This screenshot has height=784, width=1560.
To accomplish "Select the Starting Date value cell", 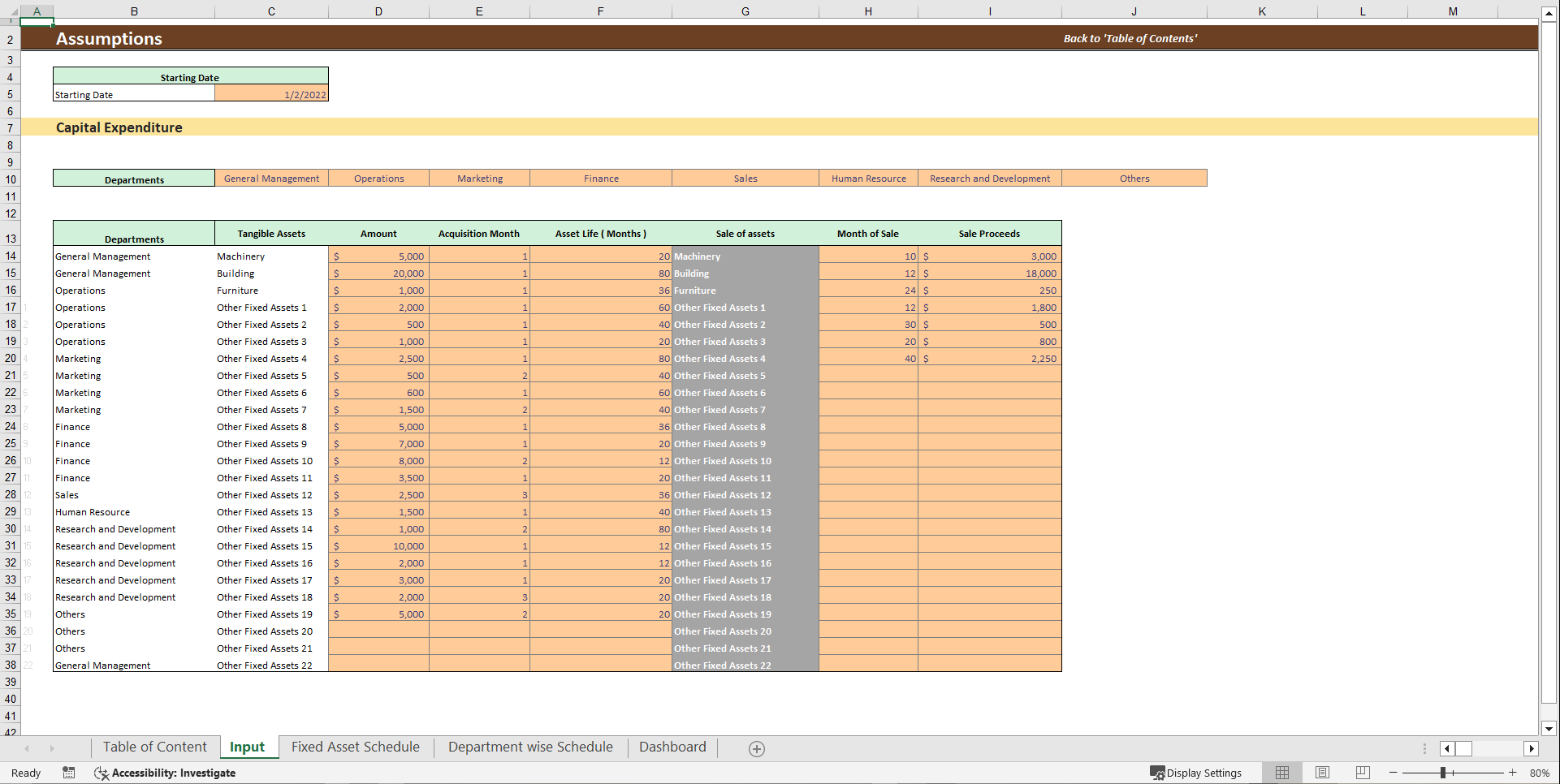I will point(272,93).
